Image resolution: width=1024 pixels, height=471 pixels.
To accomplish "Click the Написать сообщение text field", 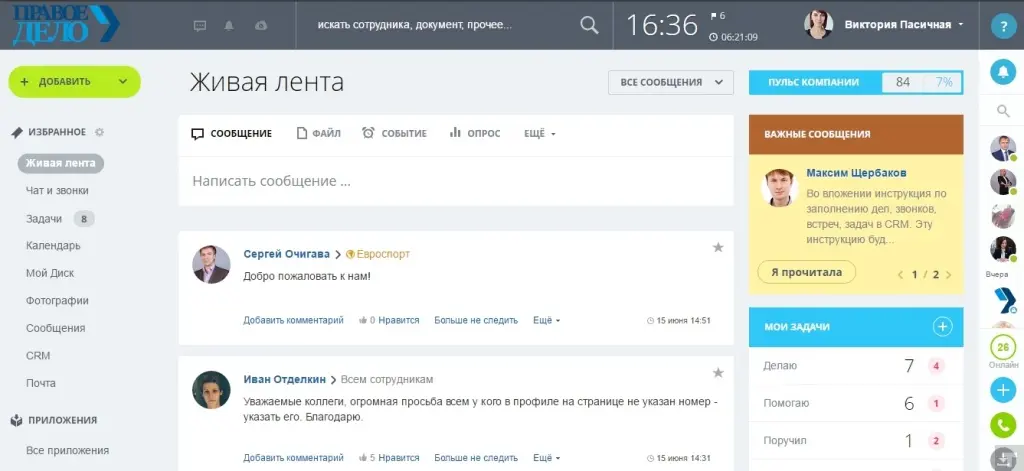I will click(x=455, y=182).
